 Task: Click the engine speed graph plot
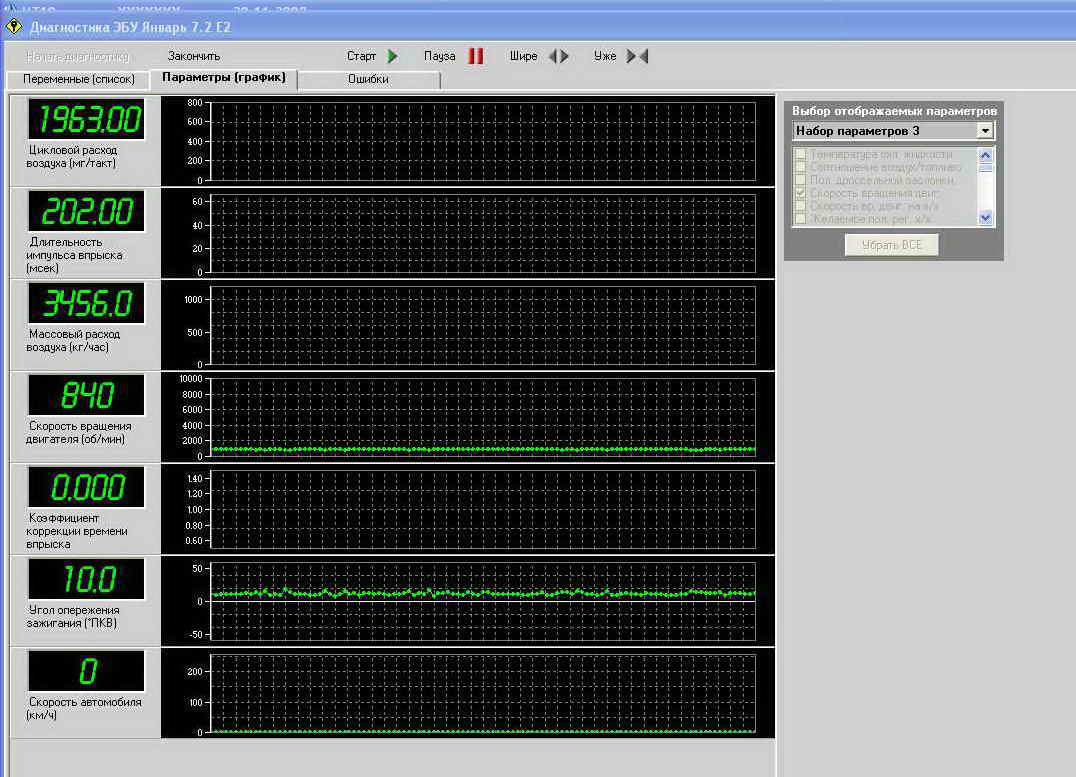[x=483, y=417]
